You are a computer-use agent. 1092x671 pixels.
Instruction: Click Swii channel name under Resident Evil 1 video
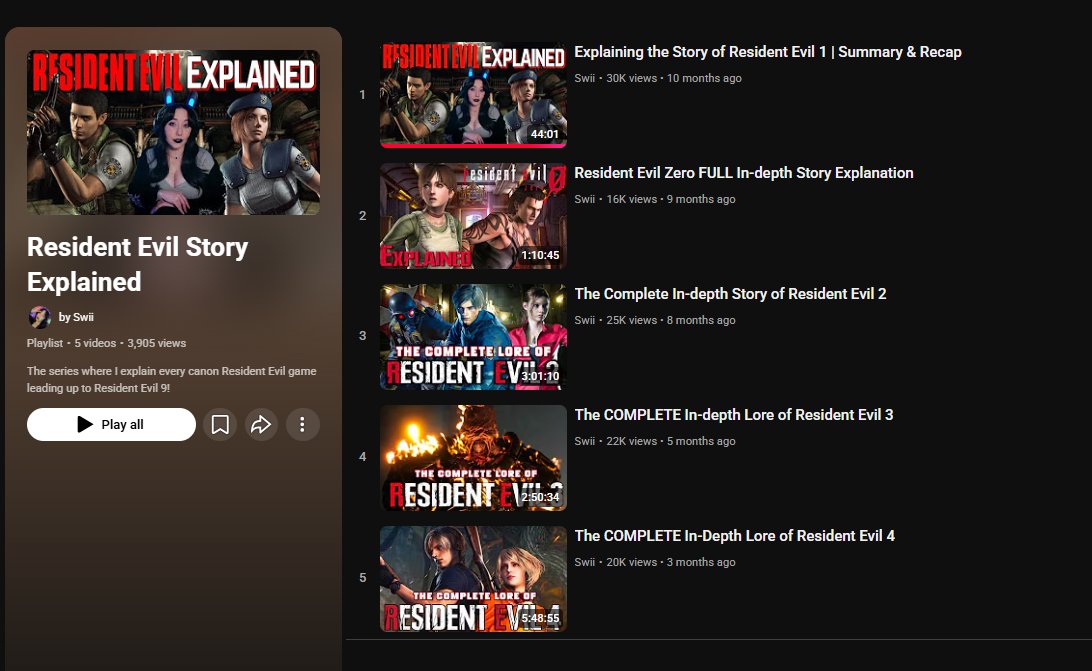(x=585, y=78)
